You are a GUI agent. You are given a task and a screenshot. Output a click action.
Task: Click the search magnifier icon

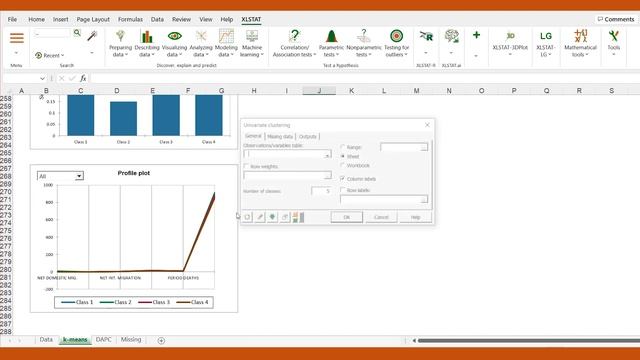(x=77, y=33)
